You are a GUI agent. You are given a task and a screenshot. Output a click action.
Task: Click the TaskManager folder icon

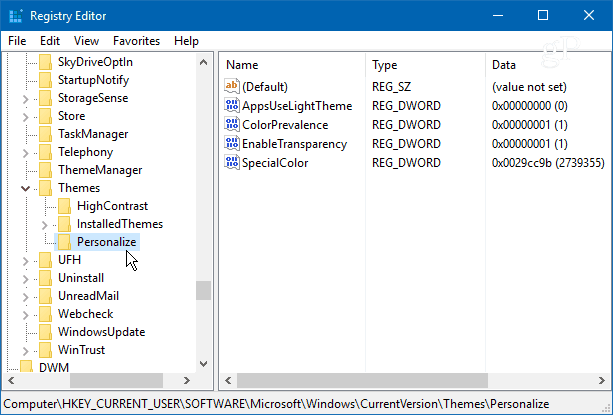[45, 134]
